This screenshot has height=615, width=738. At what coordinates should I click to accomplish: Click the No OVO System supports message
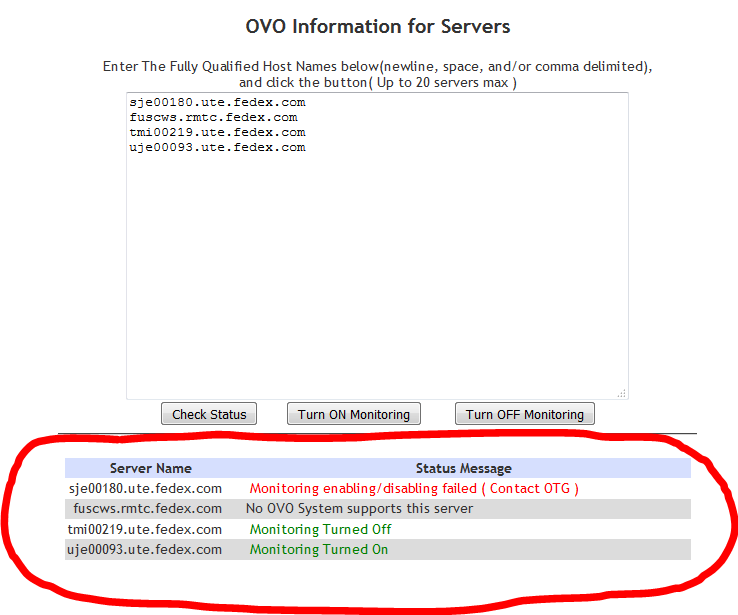359,509
